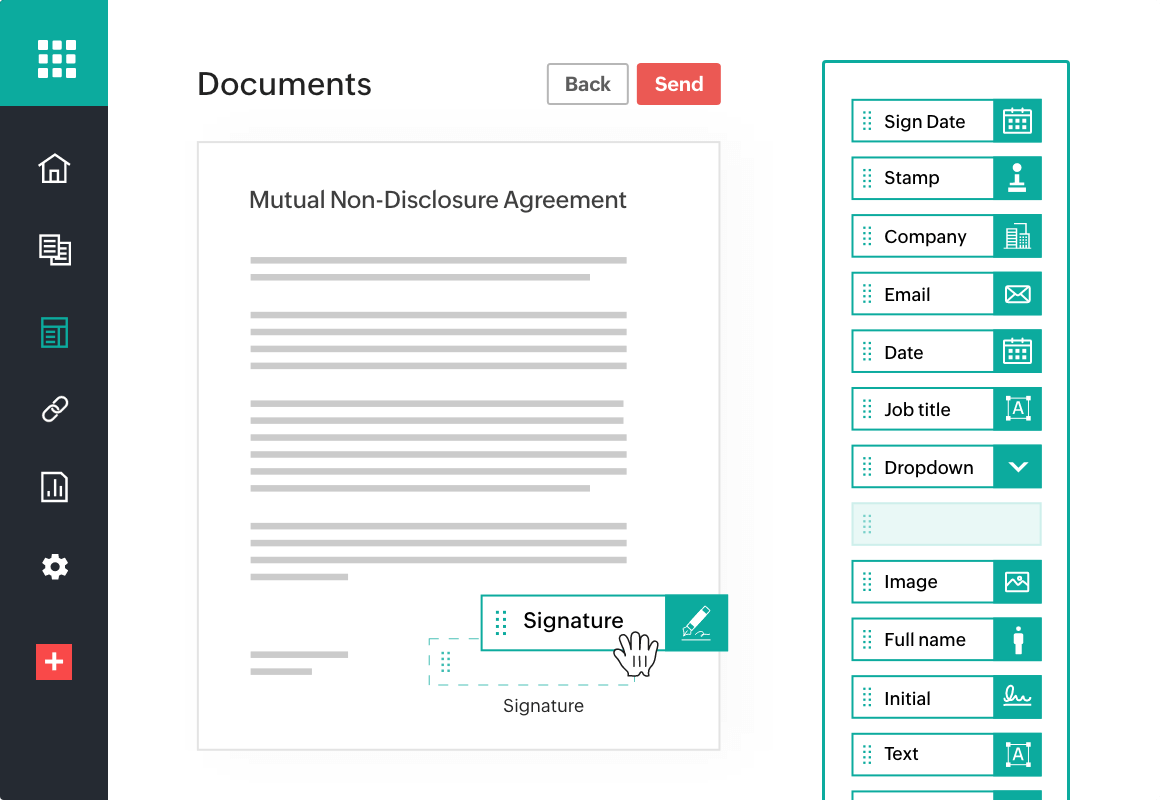The width and height of the screenshot is (1160, 800).
Task: Select the Company field
Action: tap(946, 236)
